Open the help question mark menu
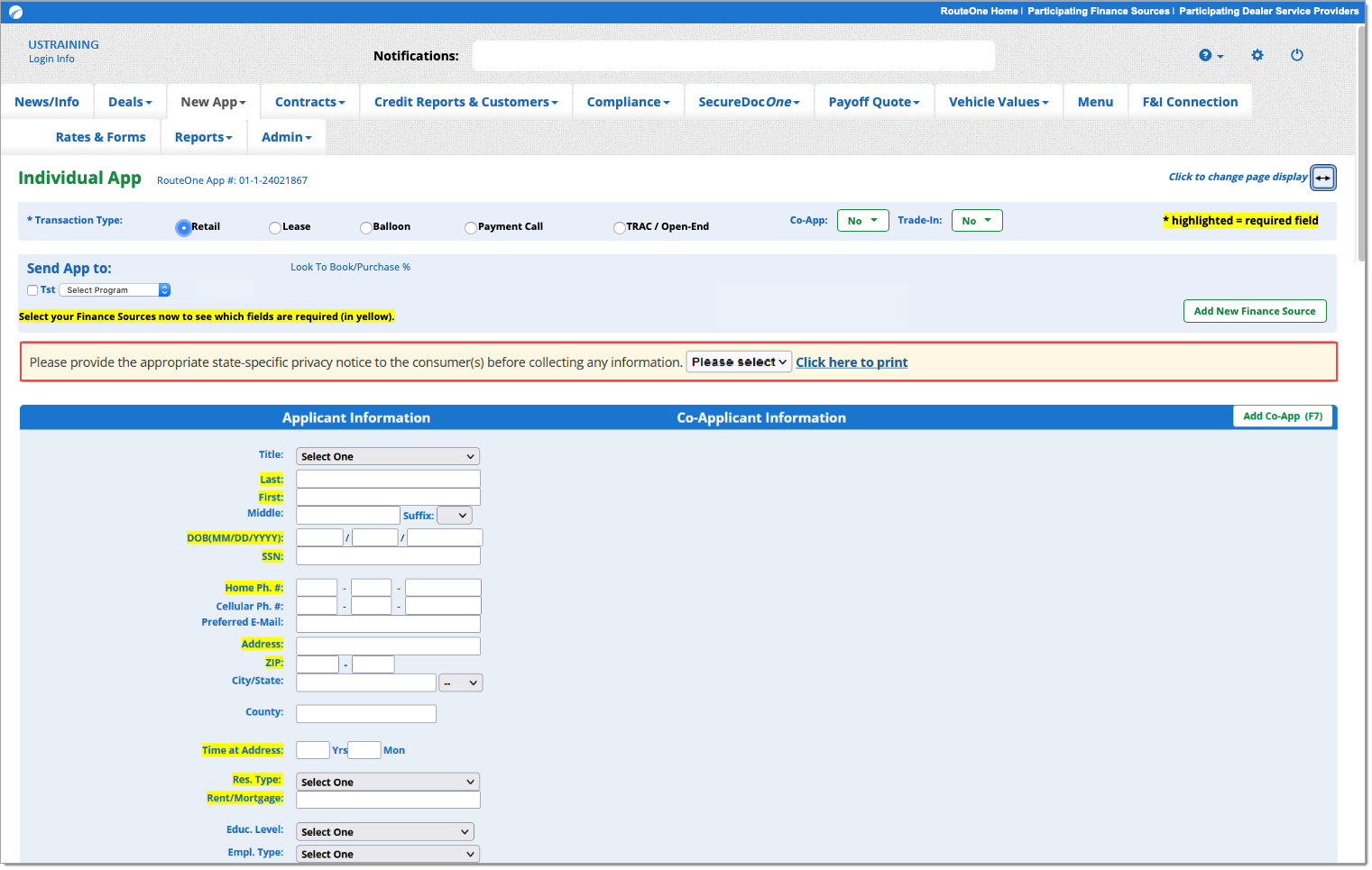This screenshot has width=1372, height=870. pyautogui.click(x=1211, y=56)
